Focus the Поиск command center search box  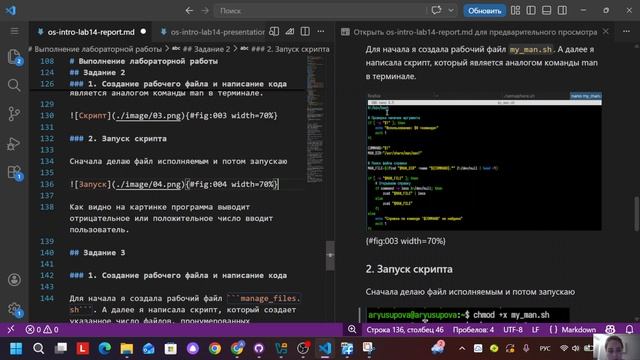pyautogui.click(x=320, y=11)
